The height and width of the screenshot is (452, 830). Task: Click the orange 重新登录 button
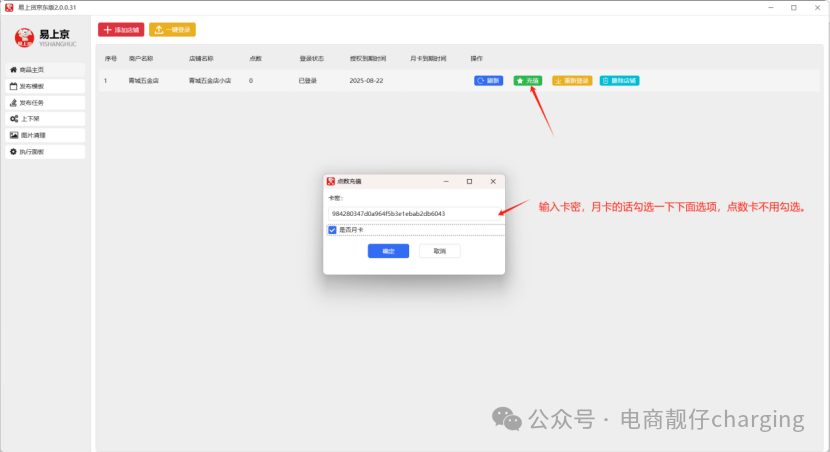[572, 80]
